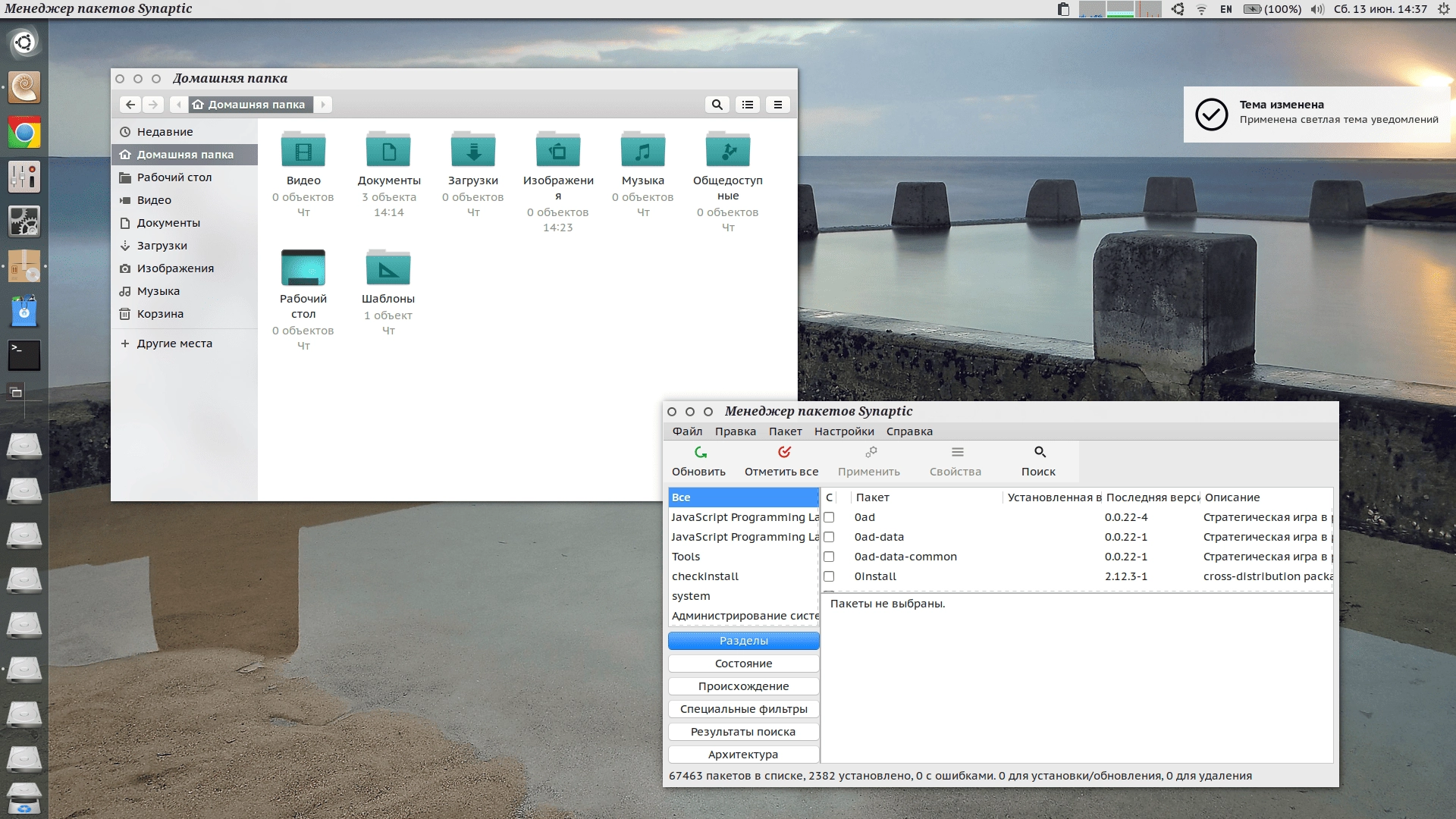Click Отметить все icon in Synaptic toolbar
Viewport: 1456px width, 819px height.
(x=784, y=452)
